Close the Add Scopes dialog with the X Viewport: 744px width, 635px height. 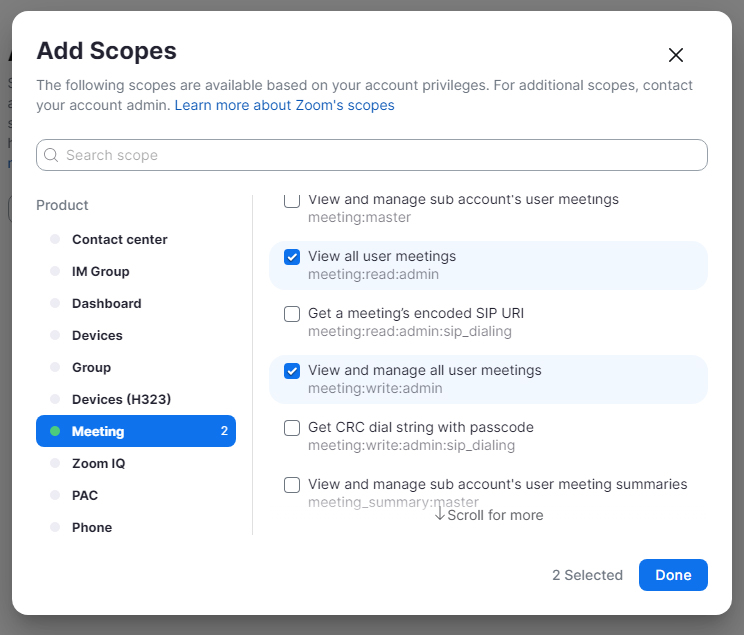[x=676, y=55]
